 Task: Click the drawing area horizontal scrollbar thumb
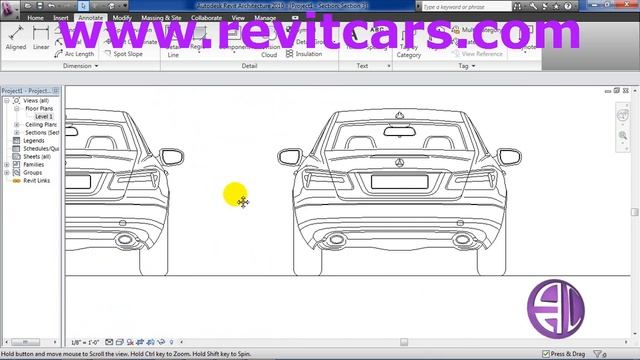404,342
